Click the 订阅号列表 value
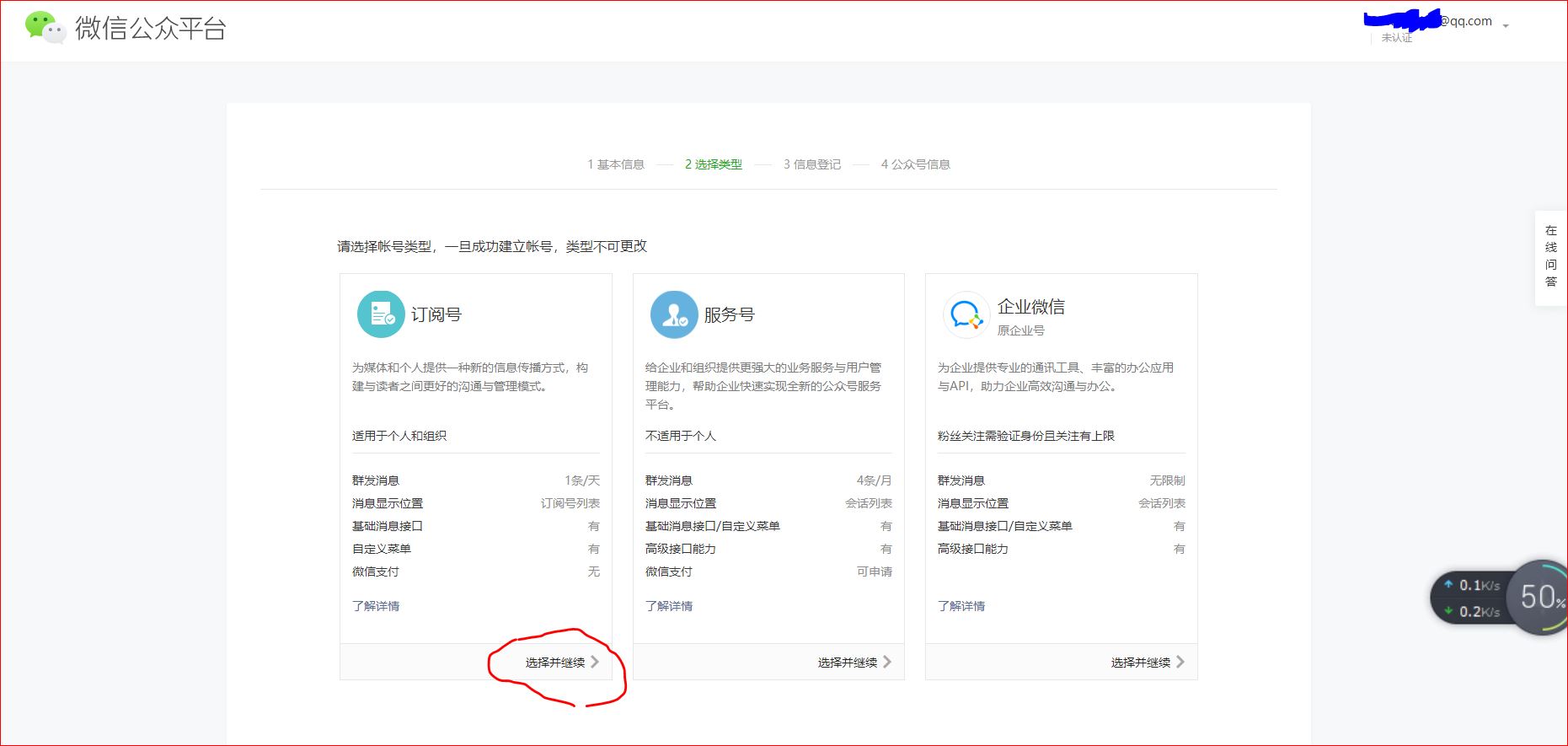 coord(570,503)
